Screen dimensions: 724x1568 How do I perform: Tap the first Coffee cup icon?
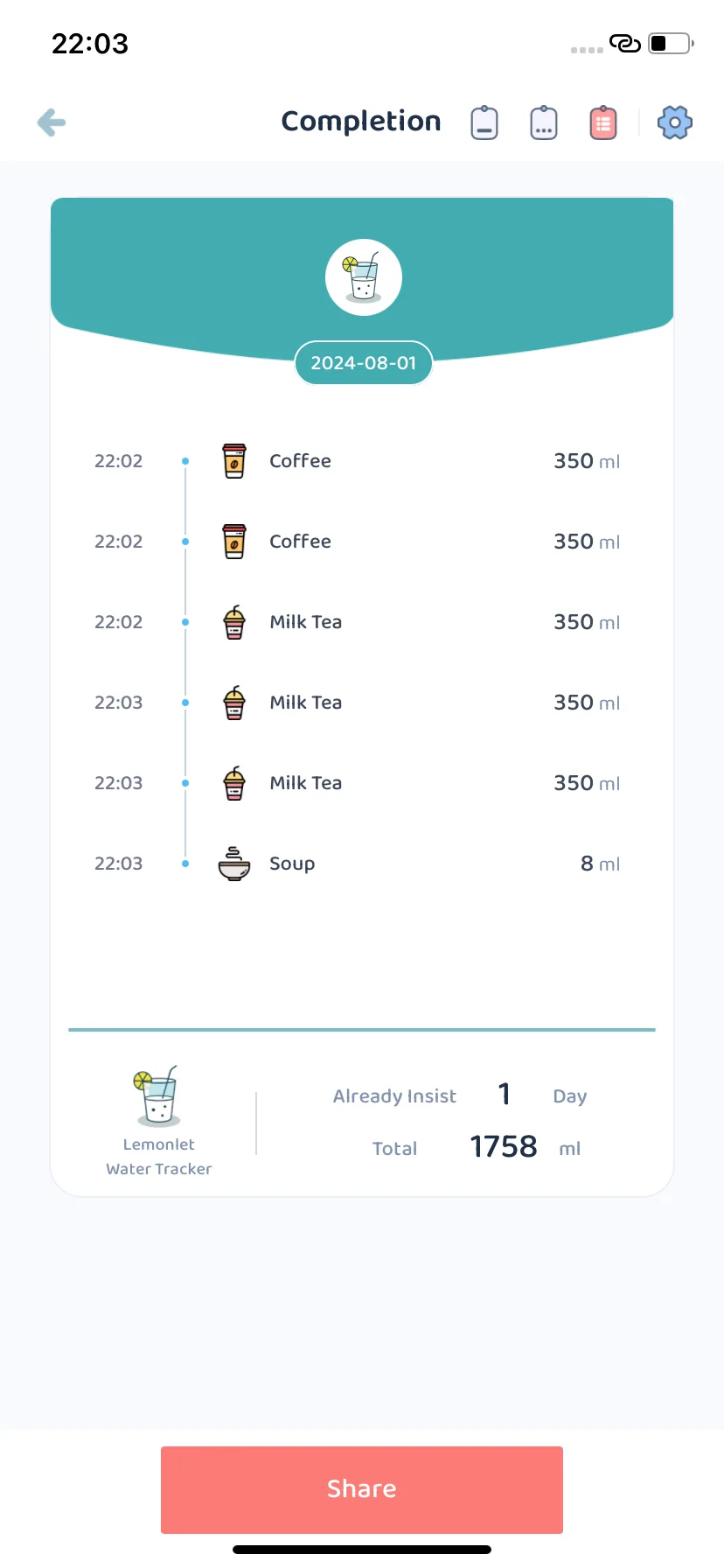click(234, 461)
